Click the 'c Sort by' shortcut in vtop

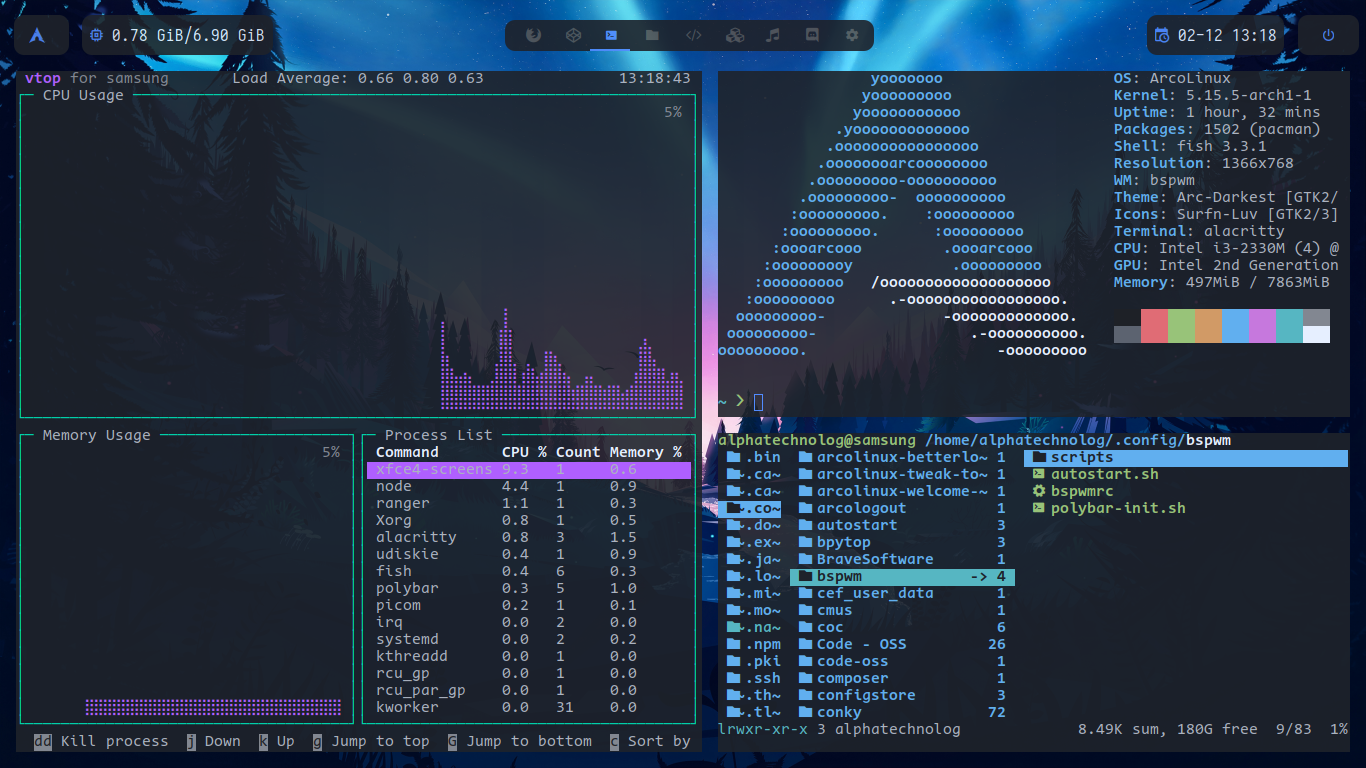coord(650,741)
